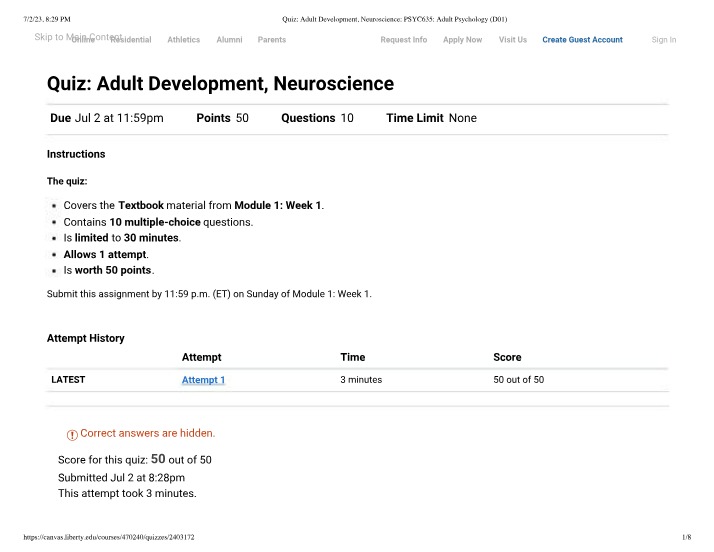Click the Attempt column header
The width and height of the screenshot is (714, 552).
tap(201, 357)
